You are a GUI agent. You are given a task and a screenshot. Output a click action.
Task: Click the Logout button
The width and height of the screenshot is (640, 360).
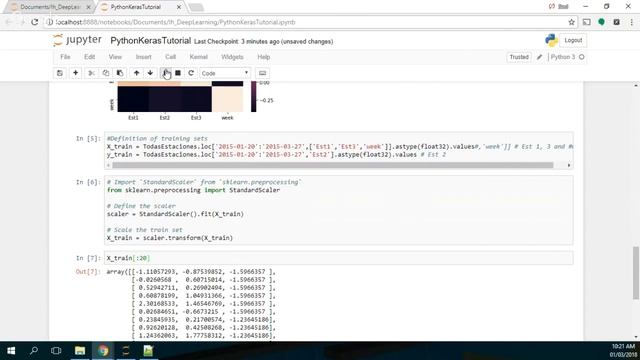[x=573, y=40]
